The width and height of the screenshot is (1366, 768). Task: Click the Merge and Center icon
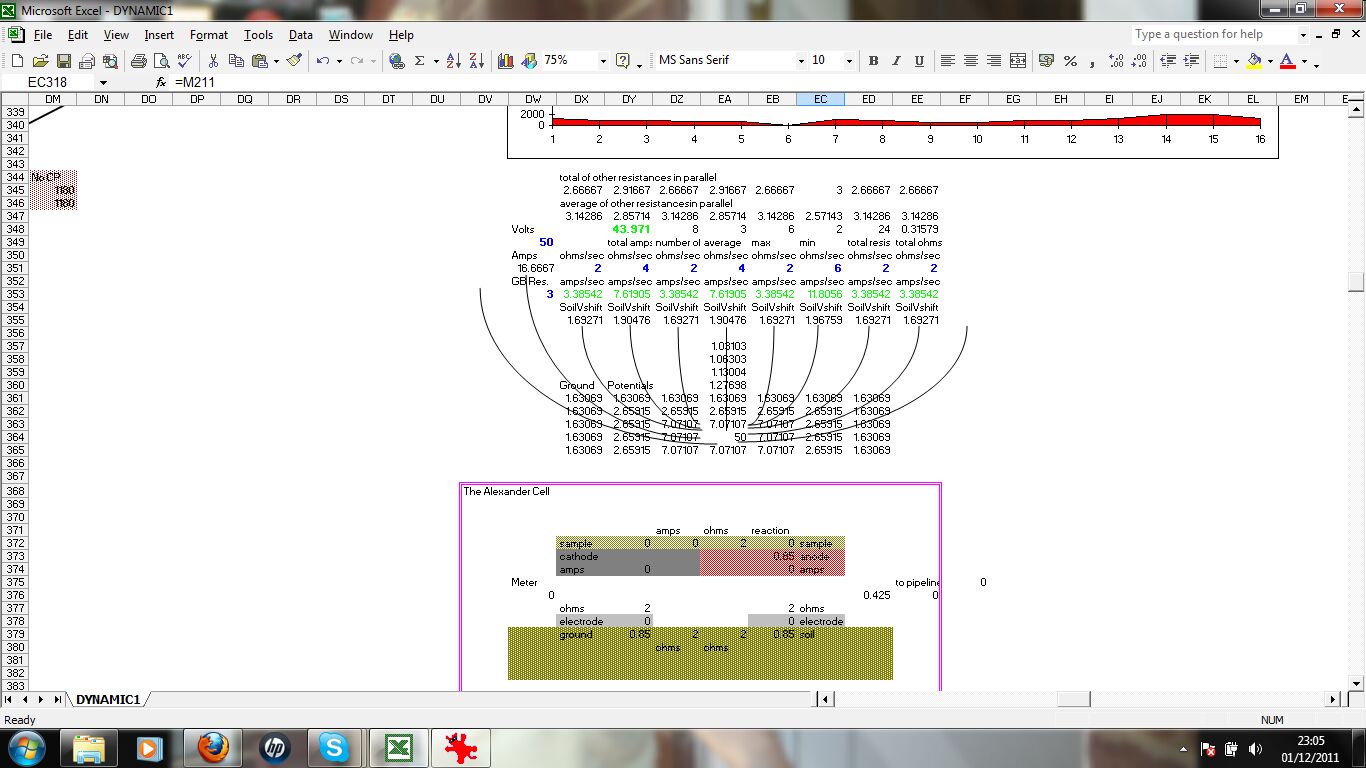coord(1018,61)
